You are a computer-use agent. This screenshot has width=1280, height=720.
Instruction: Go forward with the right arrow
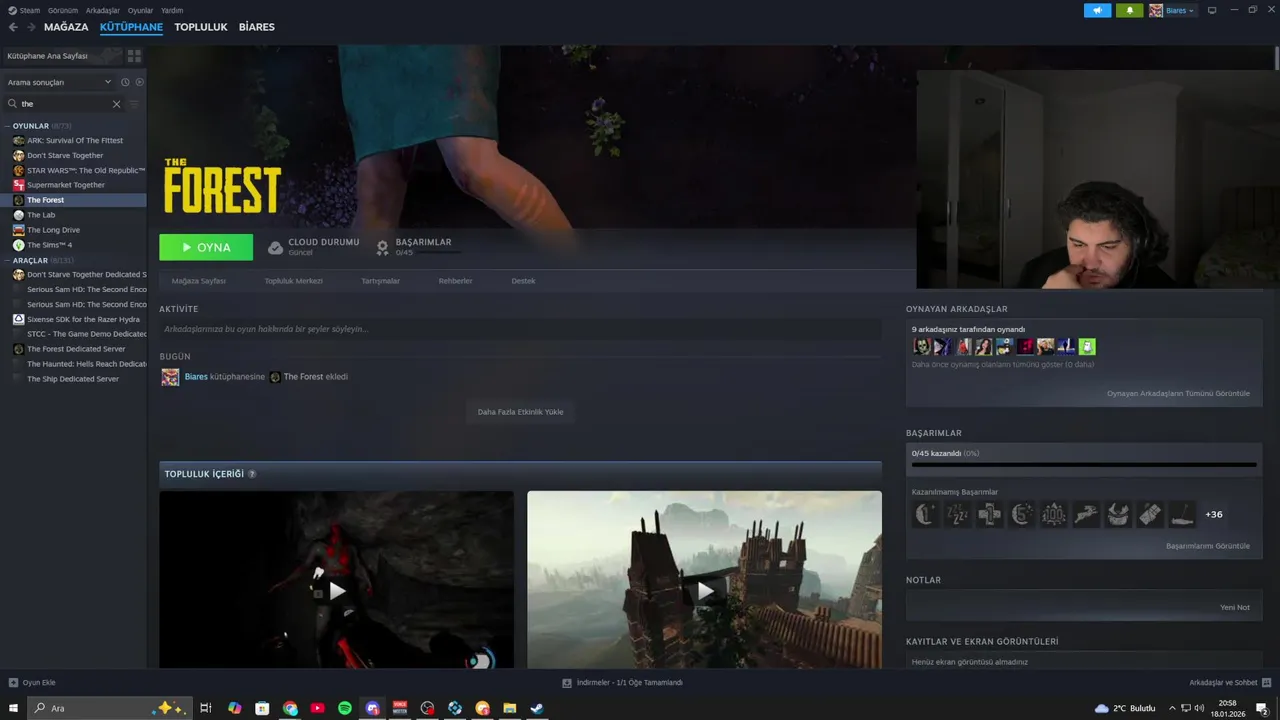click(31, 27)
